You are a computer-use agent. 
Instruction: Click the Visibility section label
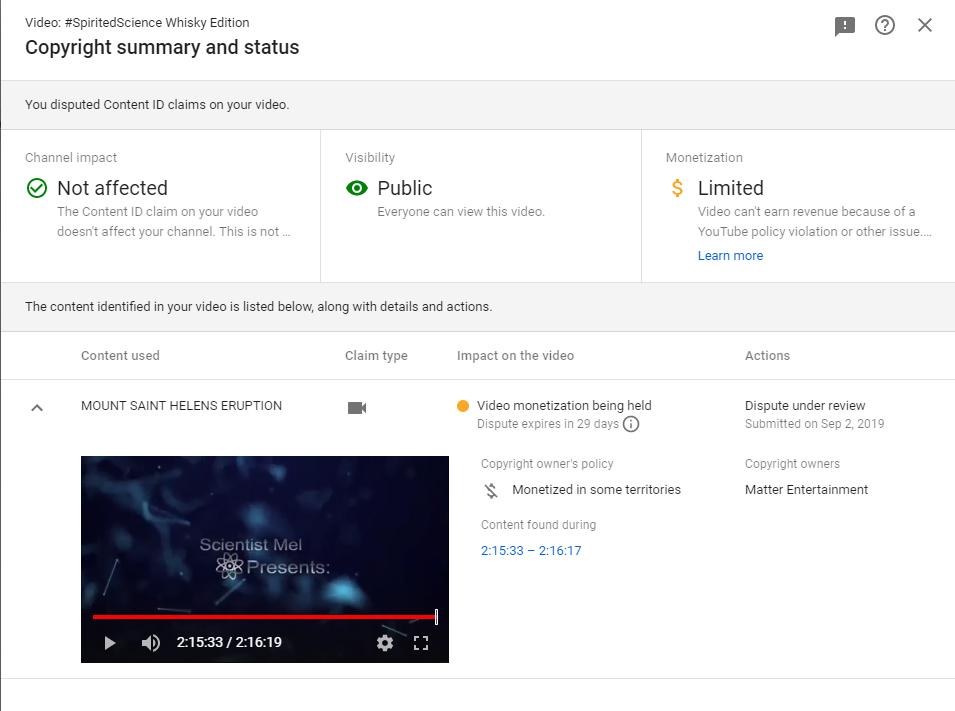(x=370, y=157)
